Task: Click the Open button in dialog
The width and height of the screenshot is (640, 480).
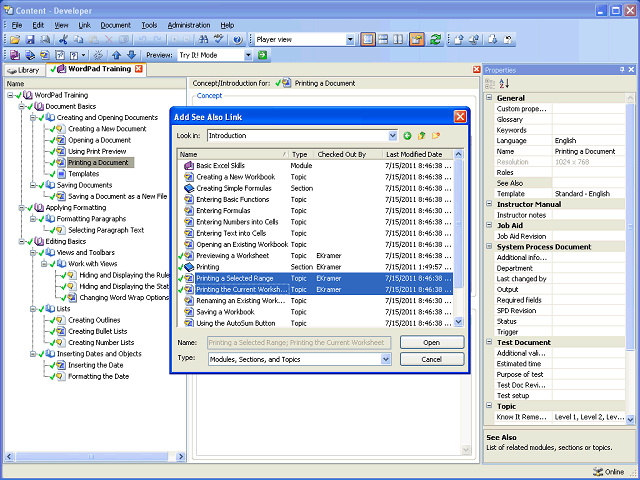Action: click(432, 342)
